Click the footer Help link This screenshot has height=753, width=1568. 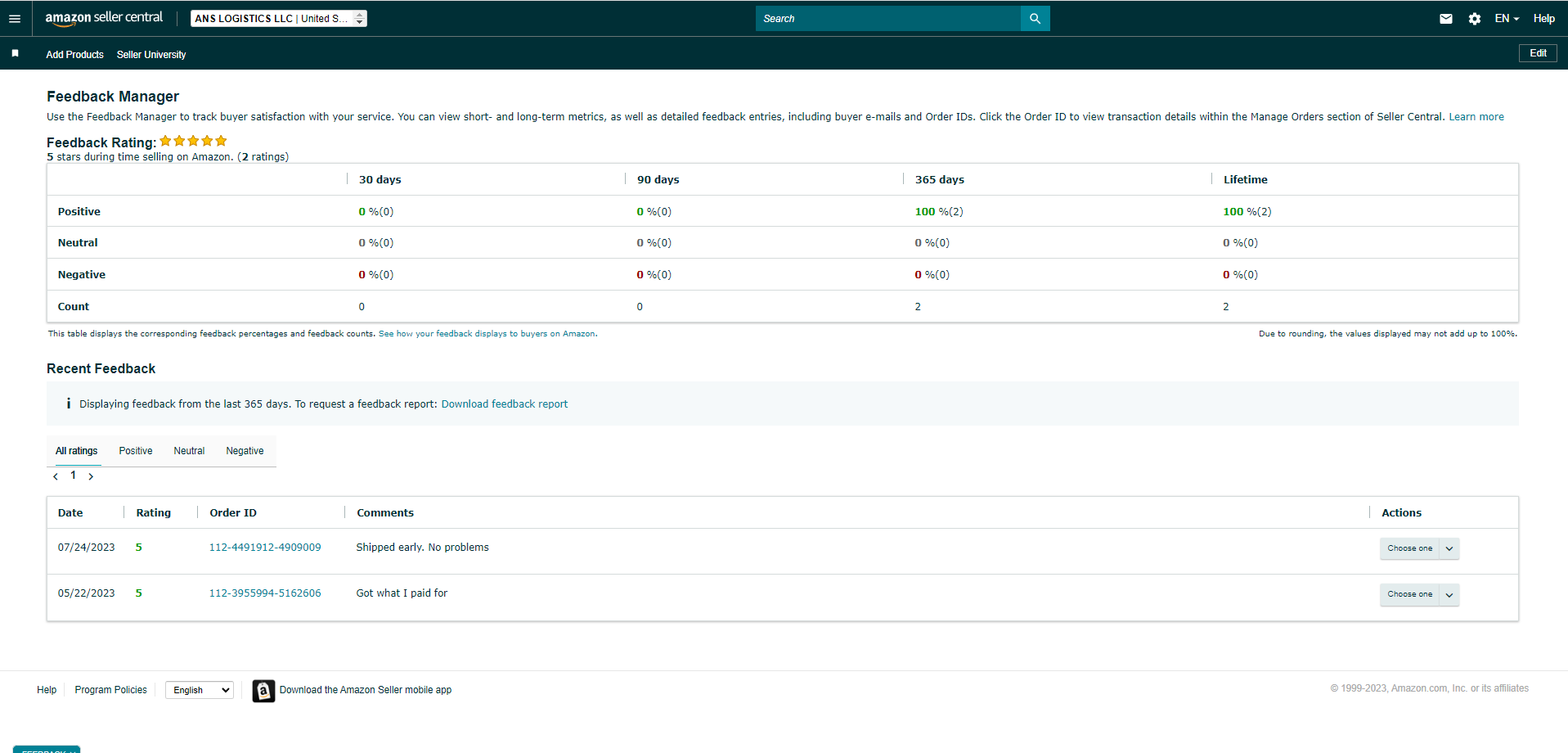click(x=47, y=690)
